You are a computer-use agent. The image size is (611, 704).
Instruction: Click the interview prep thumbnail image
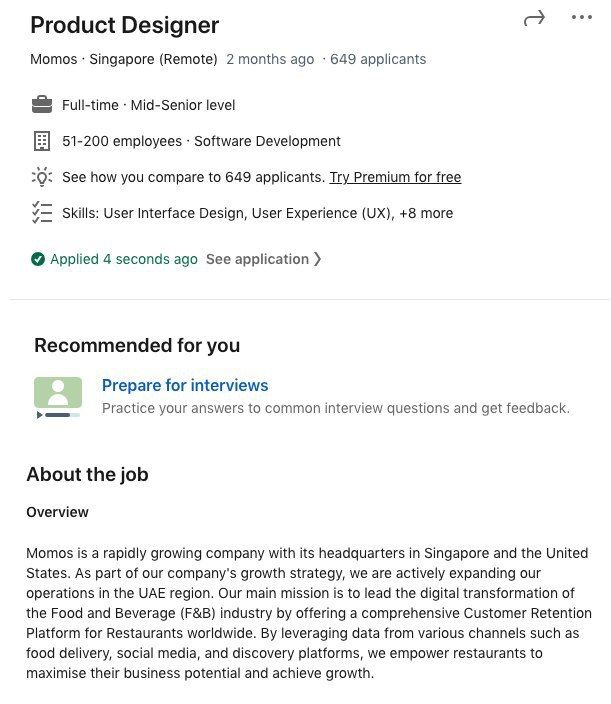click(x=58, y=397)
